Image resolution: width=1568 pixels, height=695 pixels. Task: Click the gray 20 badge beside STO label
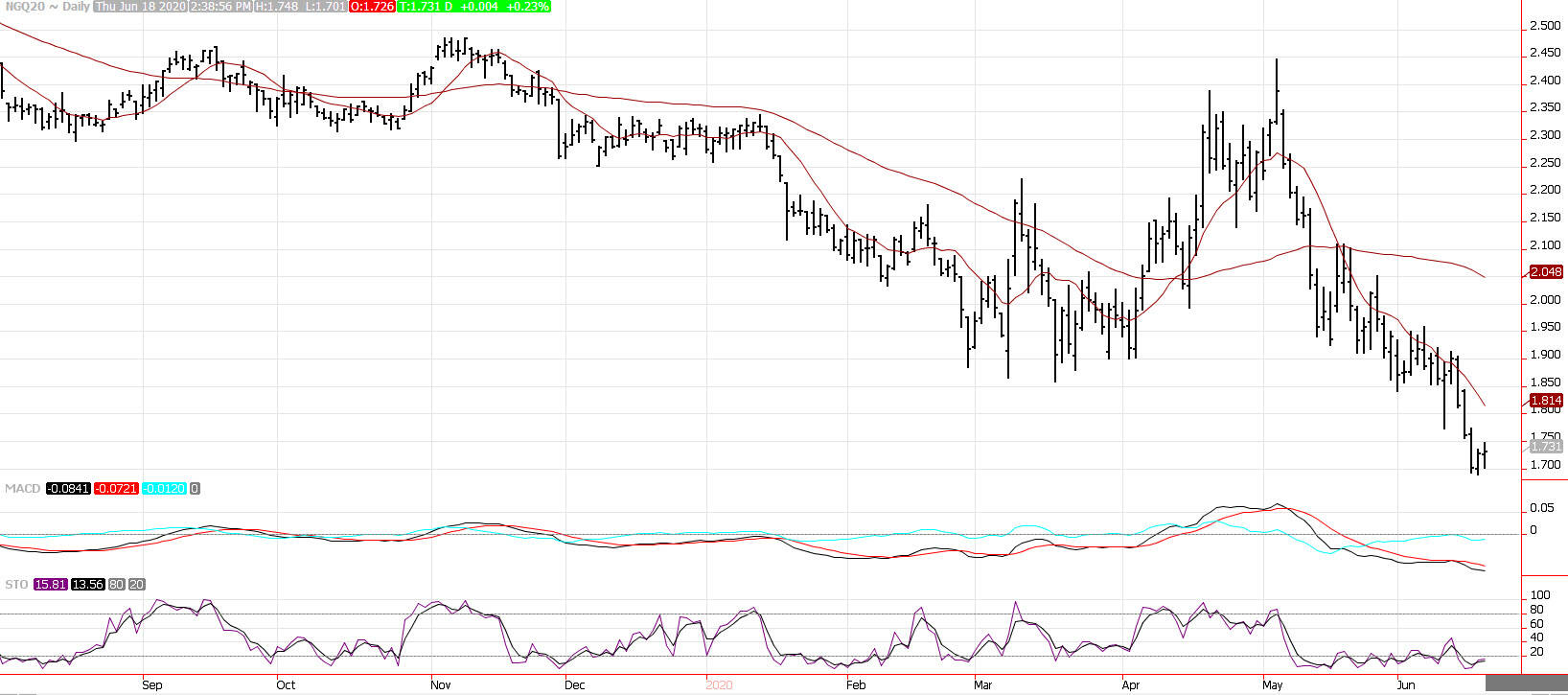pos(137,585)
